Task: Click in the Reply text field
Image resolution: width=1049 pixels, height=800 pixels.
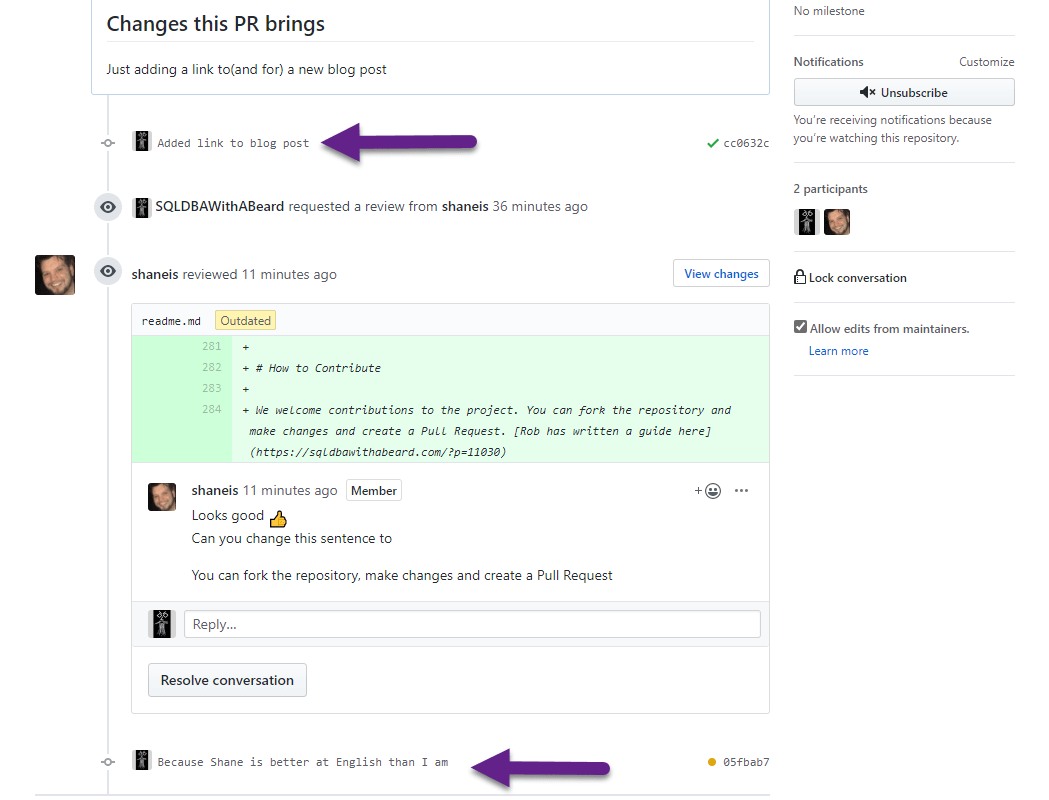Action: tap(472, 624)
